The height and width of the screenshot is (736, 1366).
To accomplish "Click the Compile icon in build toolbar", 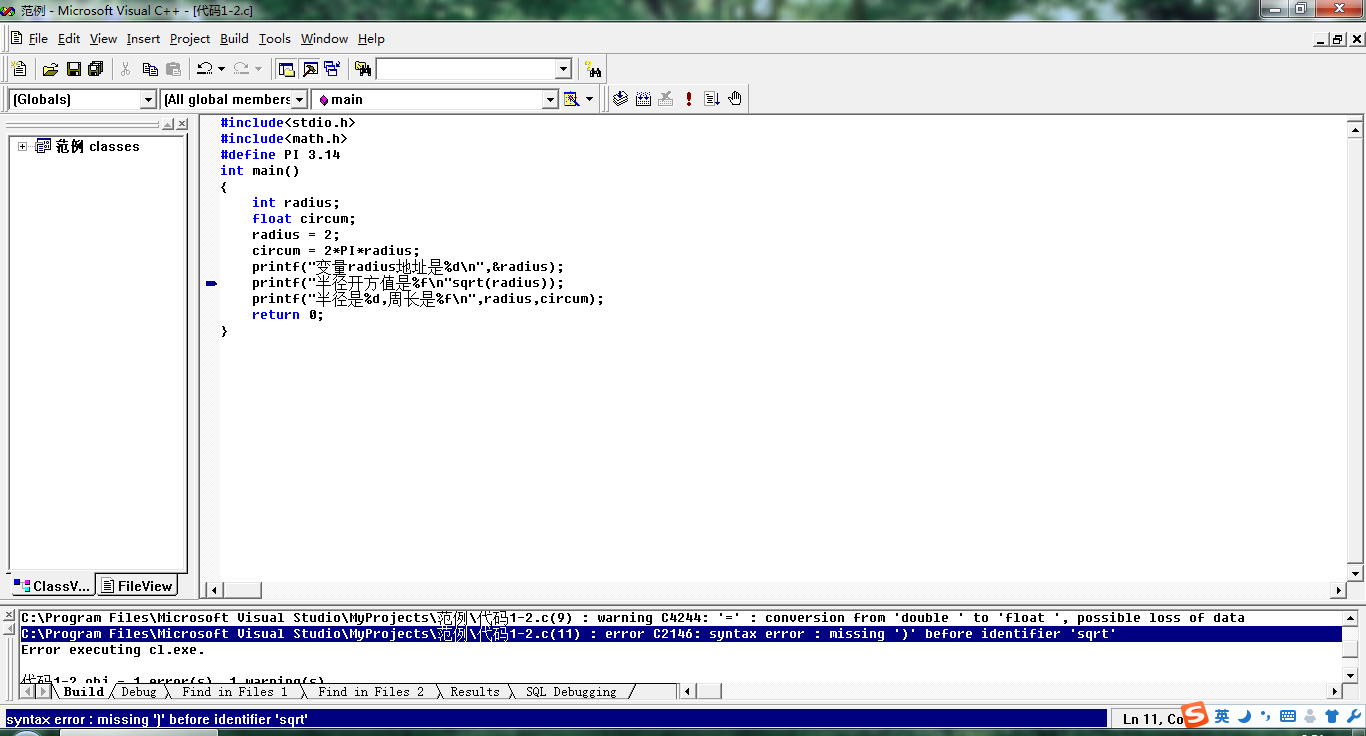I will pos(620,99).
